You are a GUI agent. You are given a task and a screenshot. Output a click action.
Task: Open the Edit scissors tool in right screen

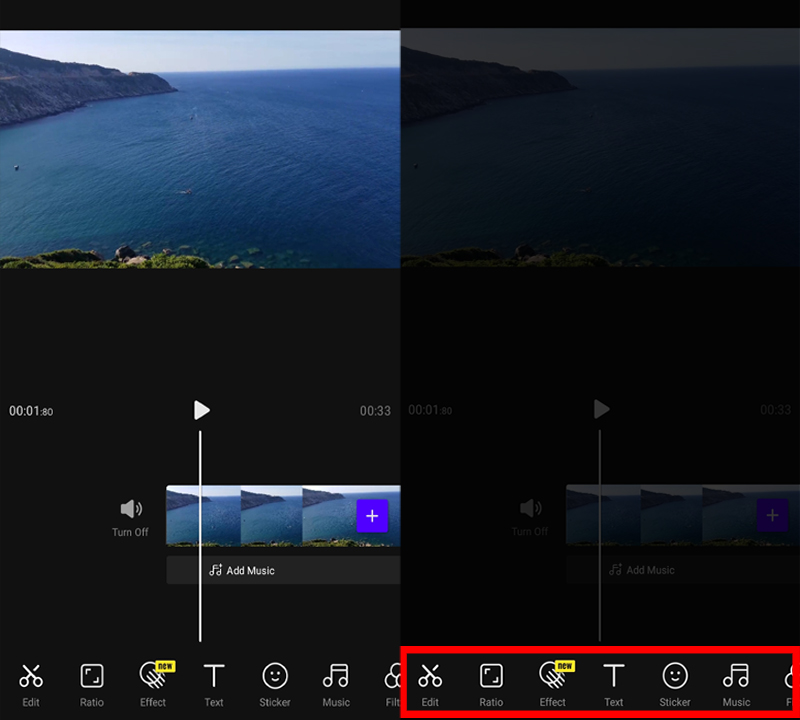(x=430, y=685)
